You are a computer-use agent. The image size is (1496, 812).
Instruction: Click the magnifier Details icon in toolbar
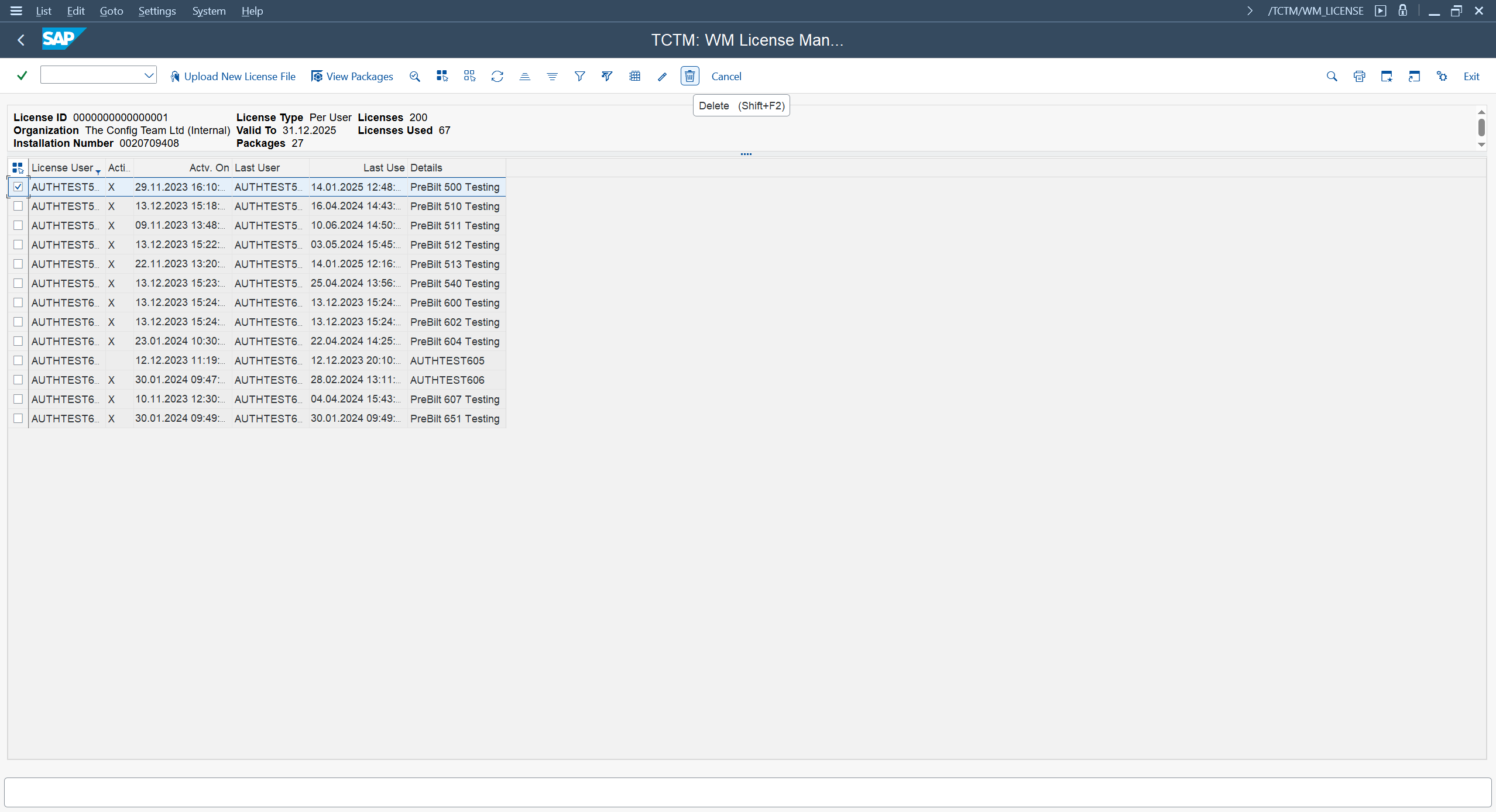click(x=414, y=76)
